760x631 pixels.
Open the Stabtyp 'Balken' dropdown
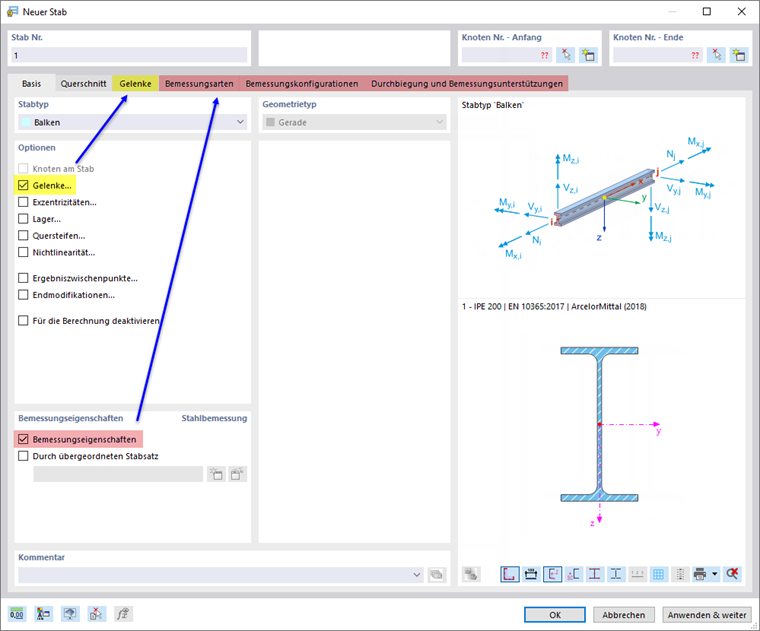(132, 122)
